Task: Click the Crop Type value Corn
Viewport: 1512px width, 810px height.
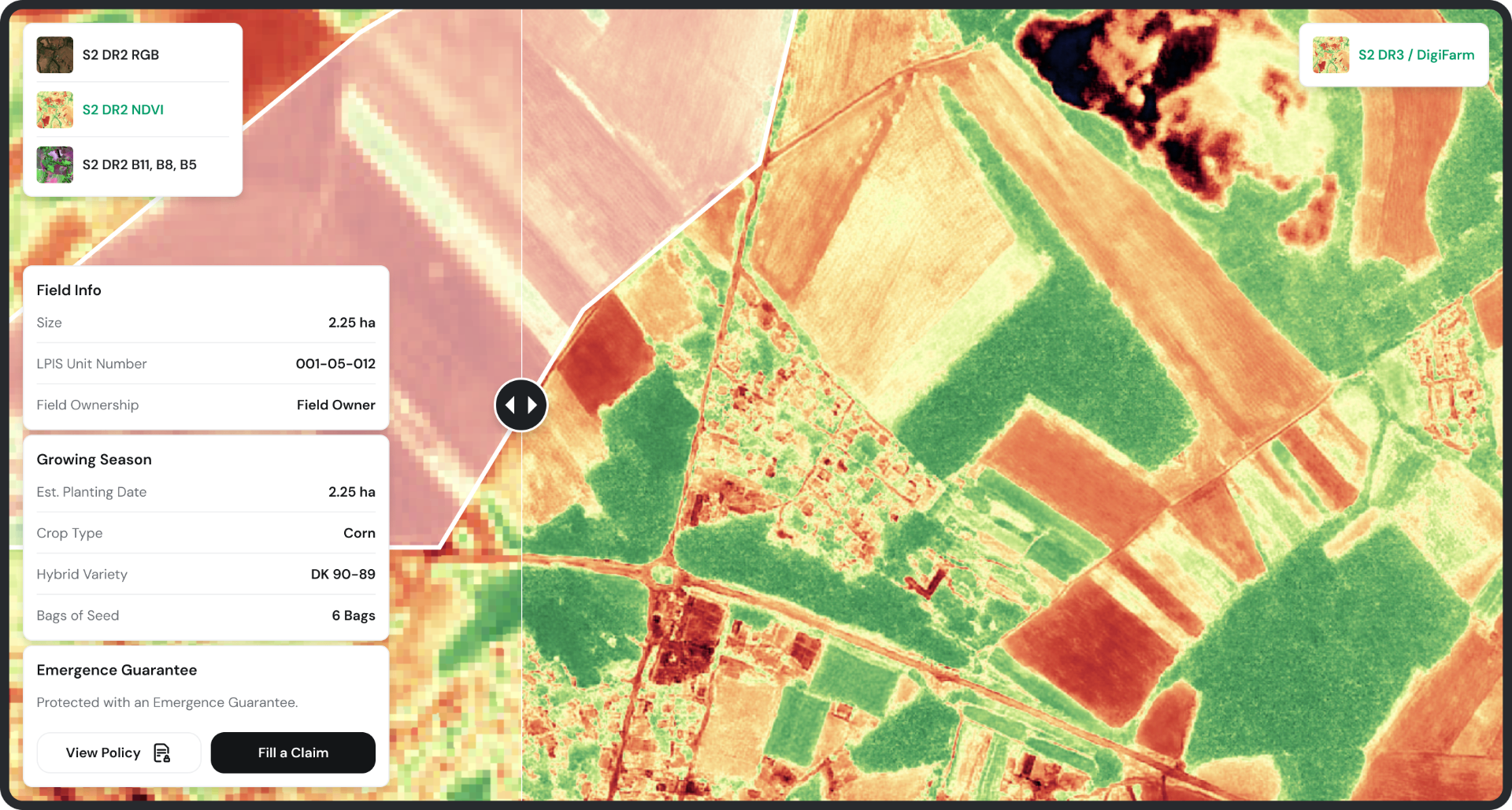Action: click(x=359, y=533)
